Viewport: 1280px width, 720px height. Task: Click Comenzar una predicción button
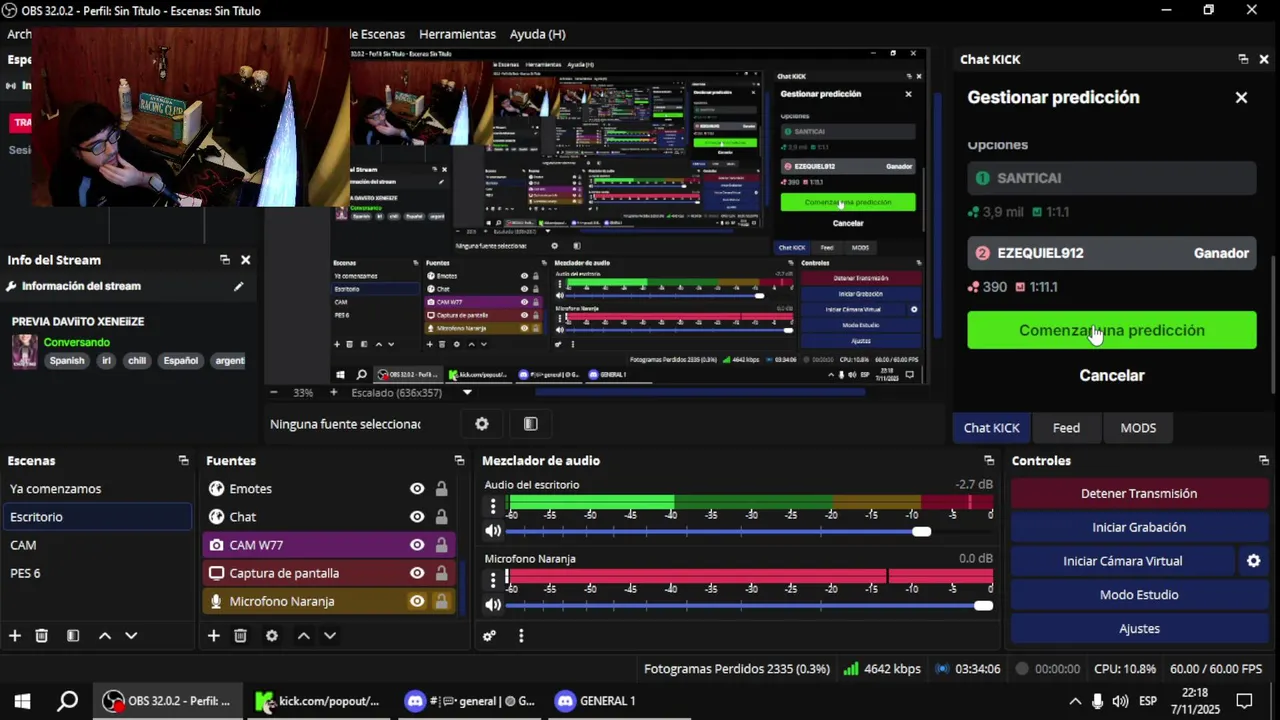point(1111,330)
